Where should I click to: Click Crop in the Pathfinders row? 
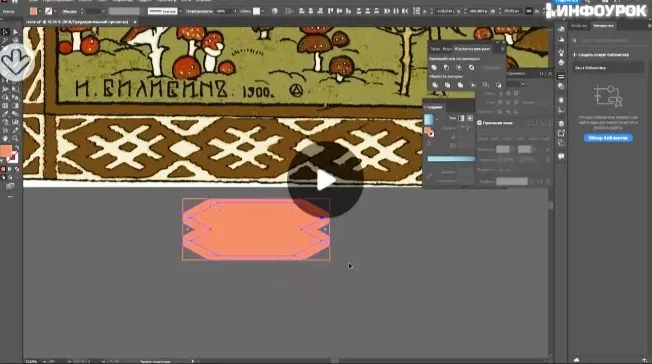point(473,85)
